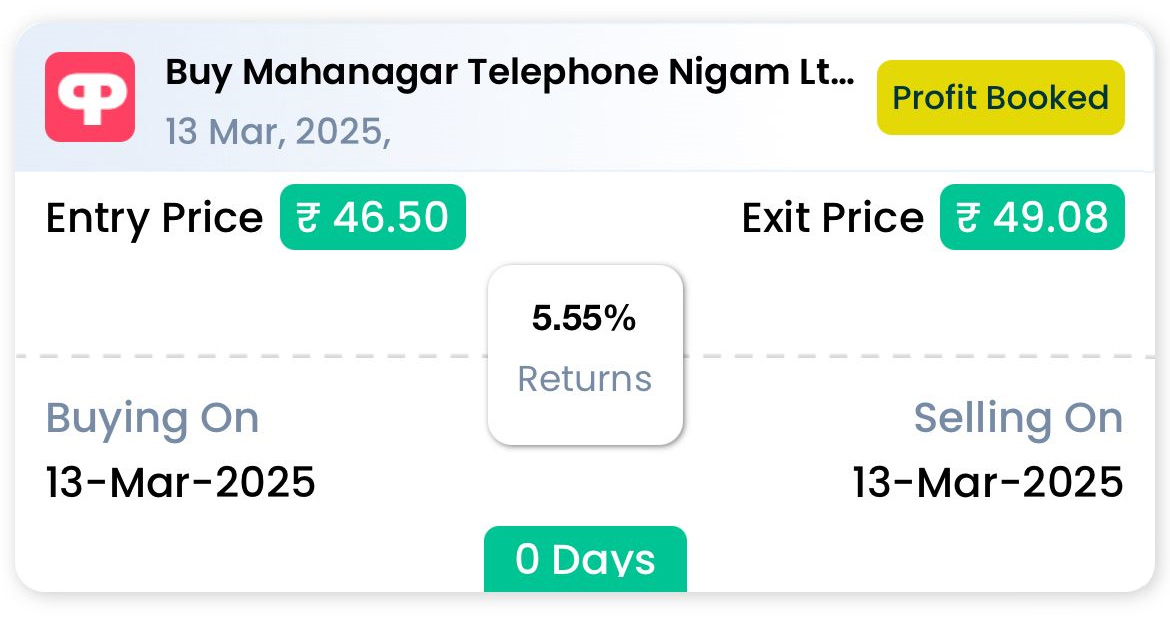Click the 0 Days duration badge
This screenshot has width=1170, height=618.
pos(585,559)
